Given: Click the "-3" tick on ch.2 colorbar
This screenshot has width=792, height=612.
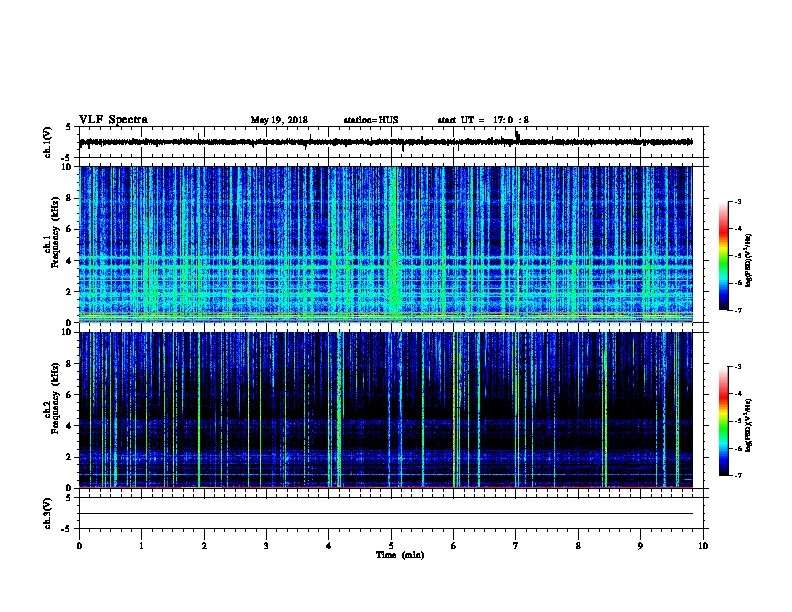Looking at the screenshot, I should coord(737,367).
